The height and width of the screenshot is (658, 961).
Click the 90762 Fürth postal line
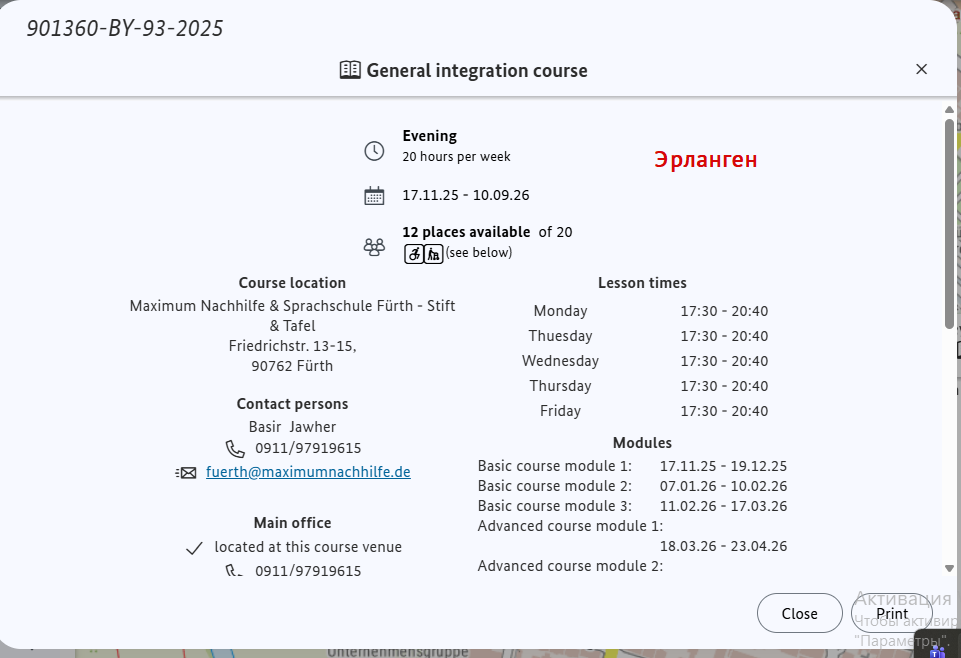pos(292,366)
